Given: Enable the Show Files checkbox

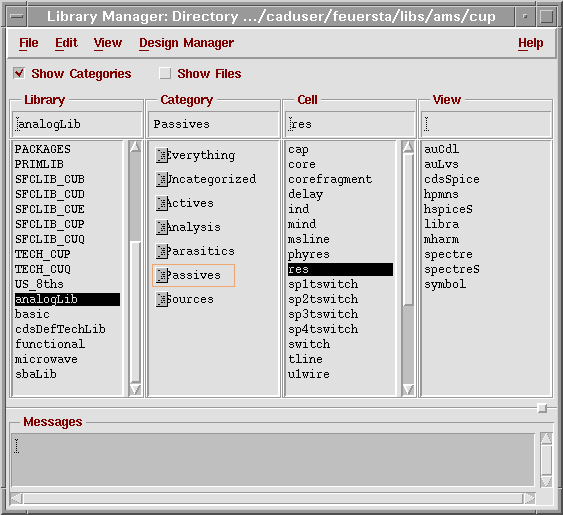Looking at the screenshot, I should [x=165, y=73].
